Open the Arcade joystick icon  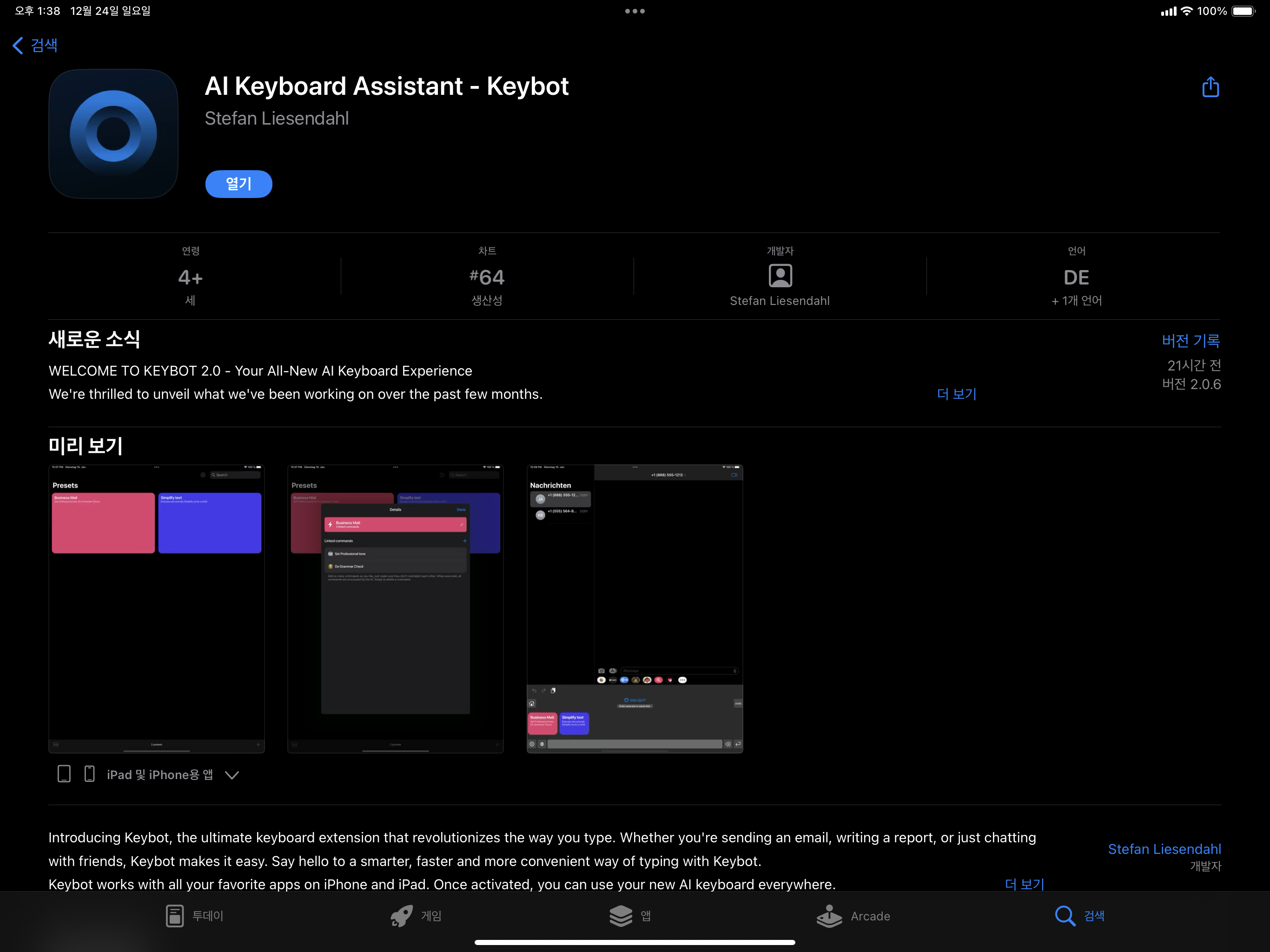[829, 916]
